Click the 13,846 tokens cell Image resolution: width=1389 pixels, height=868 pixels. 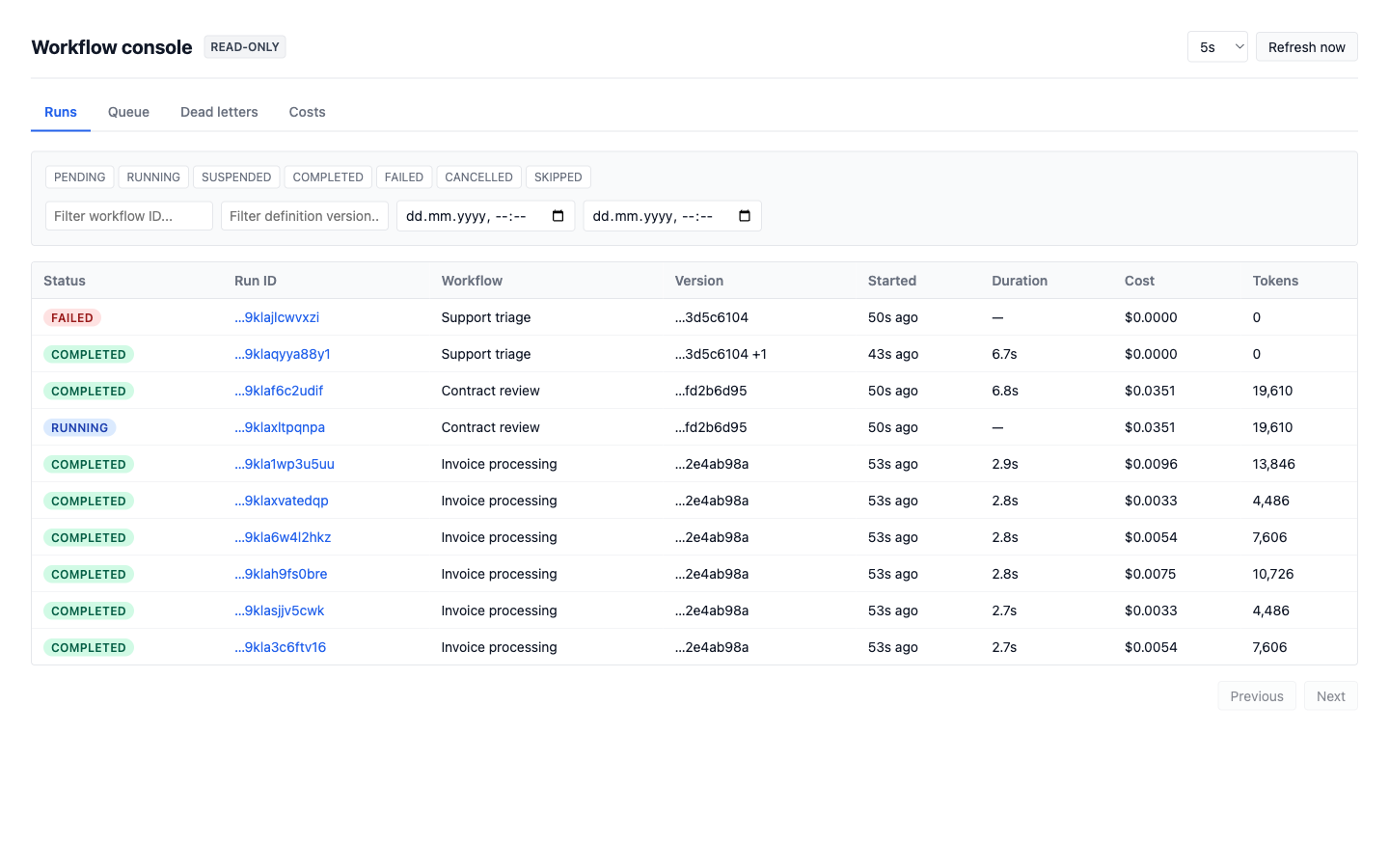[1273, 464]
